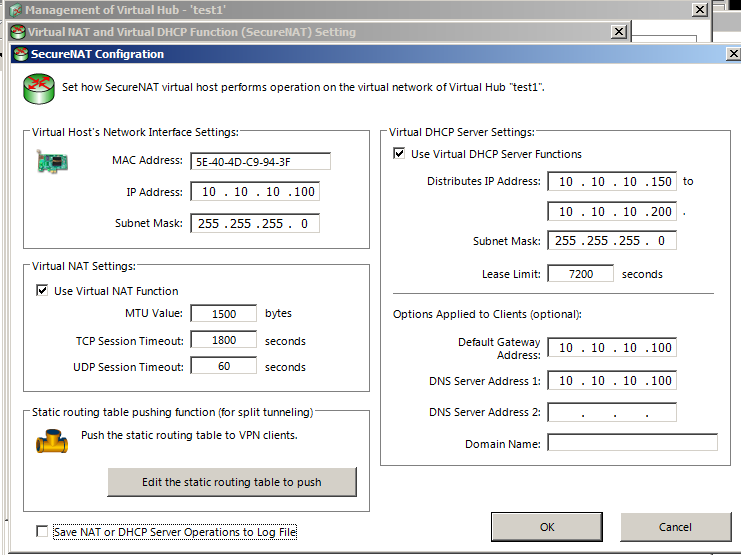This screenshot has height=555, width=741.
Task: Click the Virtual NAT and DHCP window title icon
Action: (18, 32)
